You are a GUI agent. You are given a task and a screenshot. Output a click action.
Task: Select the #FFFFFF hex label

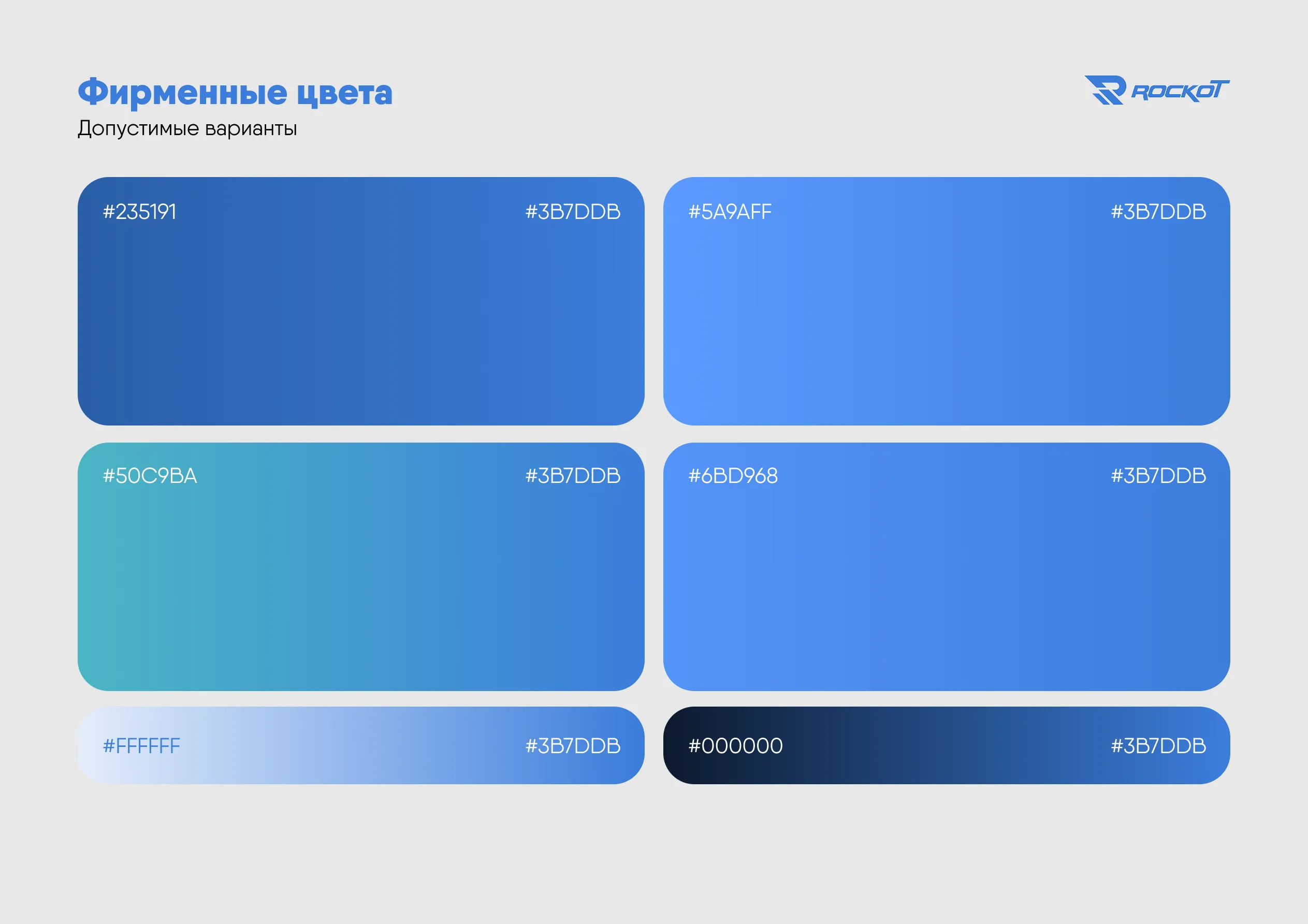tap(141, 746)
